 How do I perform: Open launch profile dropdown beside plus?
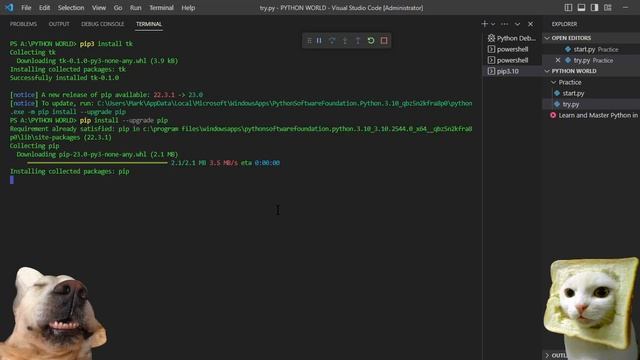[x=493, y=24]
